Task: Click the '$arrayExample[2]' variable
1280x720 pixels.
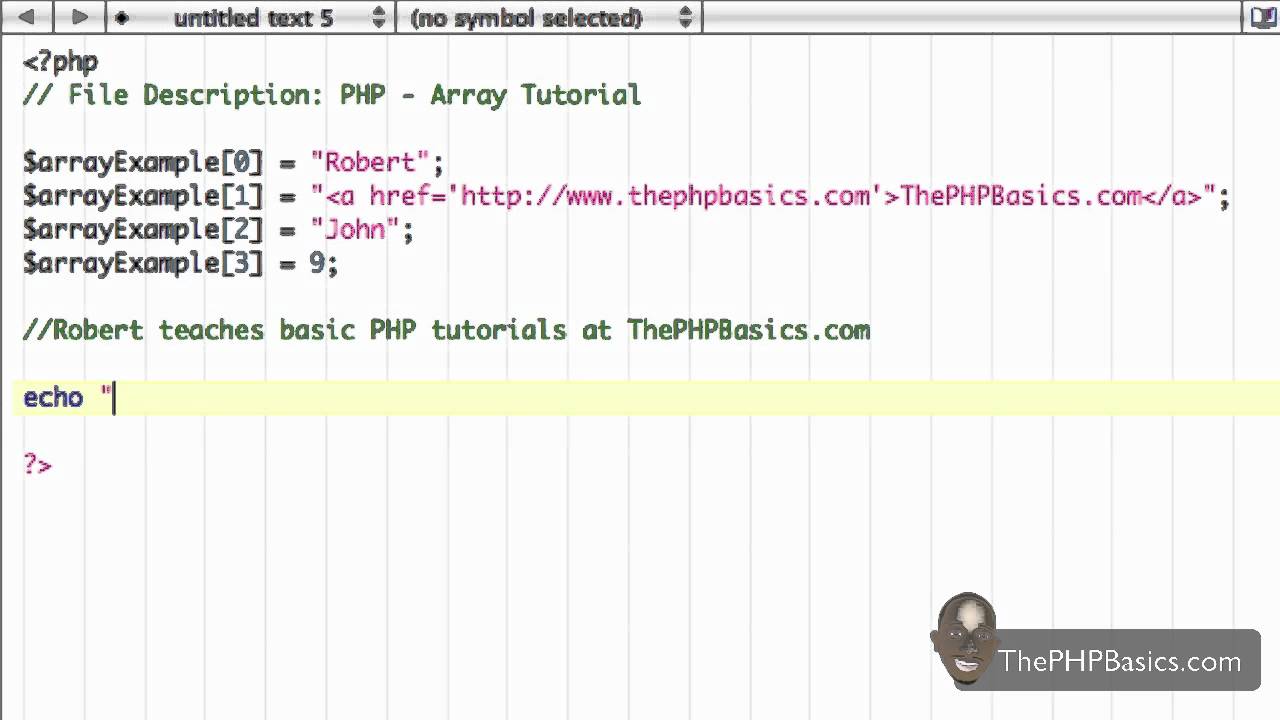Action: (x=143, y=230)
